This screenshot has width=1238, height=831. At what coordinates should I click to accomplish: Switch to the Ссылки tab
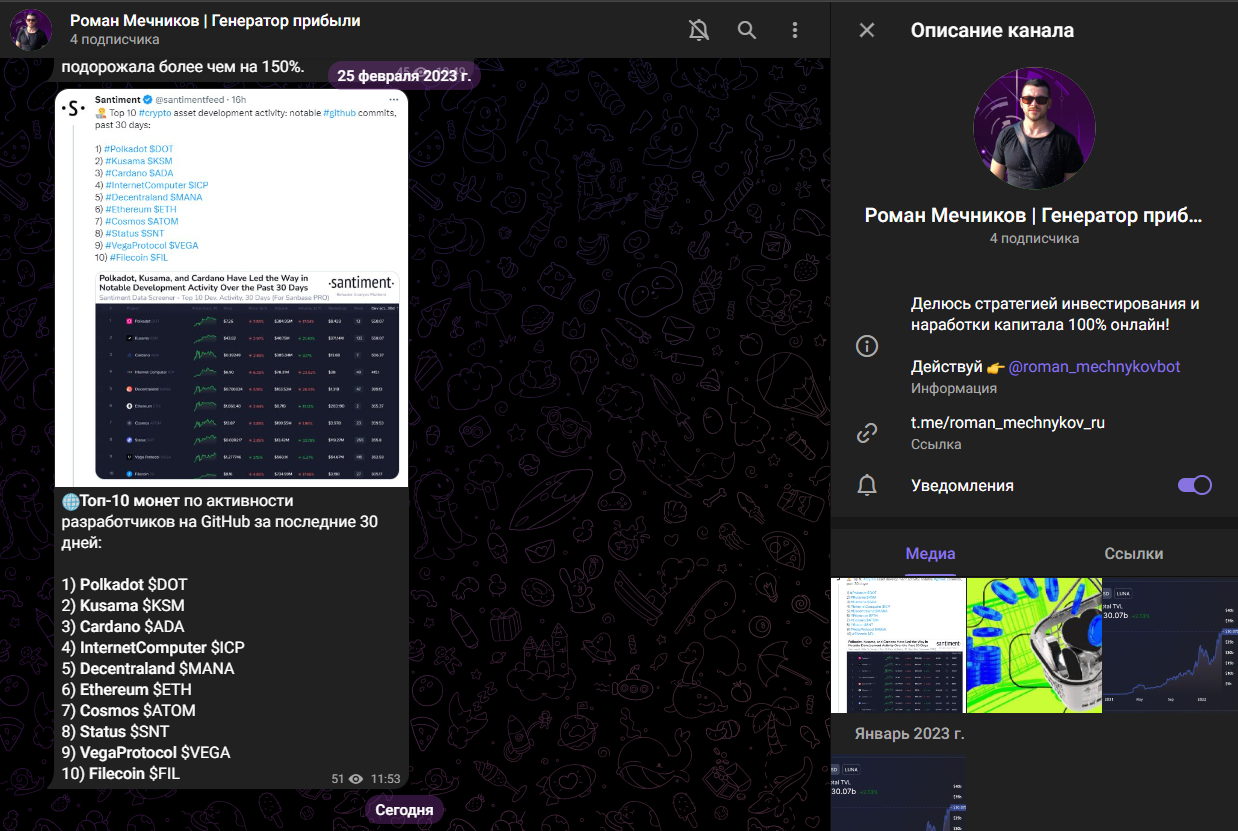pyautogui.click(x=1133, y=553)
